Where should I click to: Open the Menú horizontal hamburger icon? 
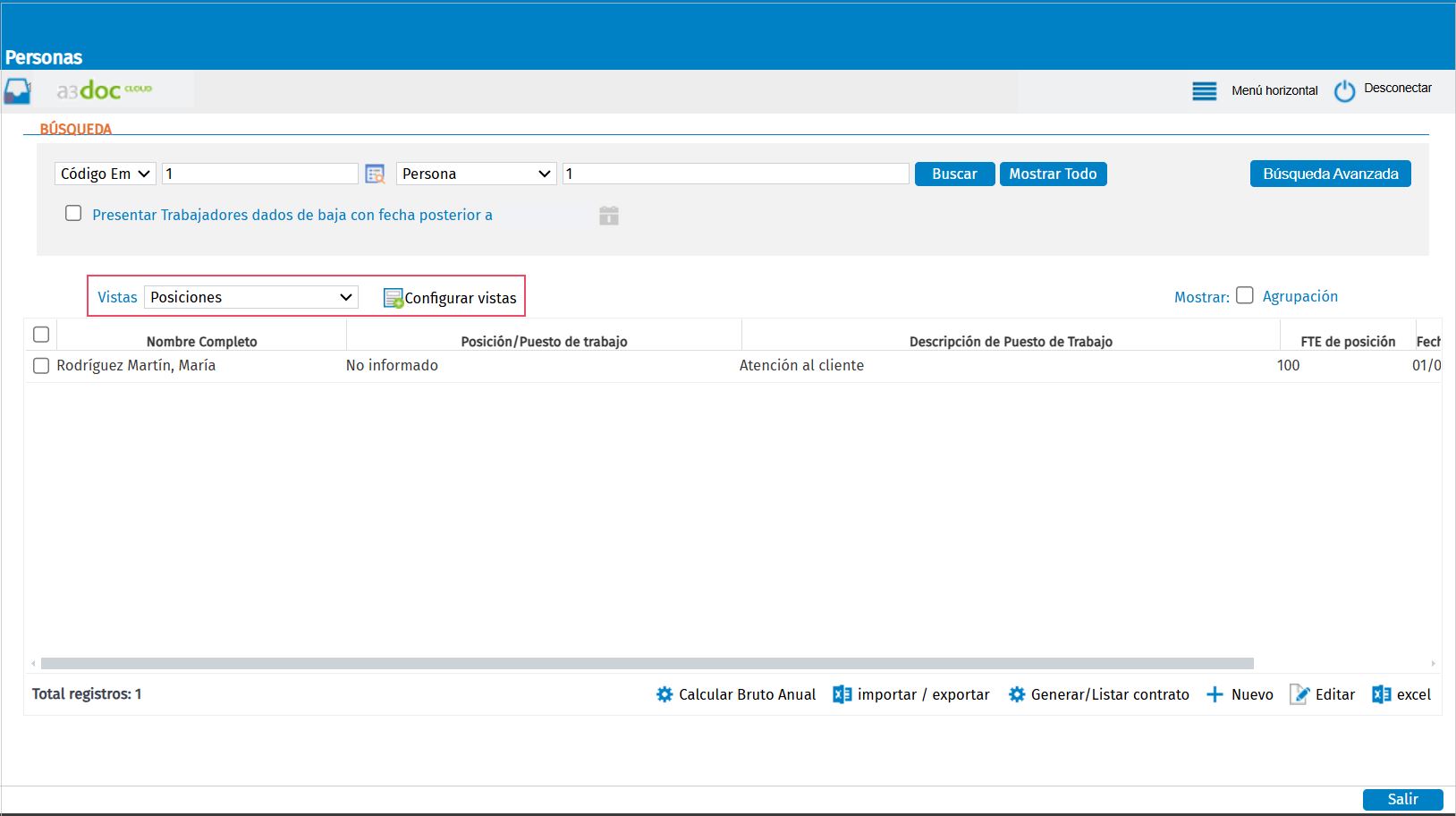[x=1205, y=90]
